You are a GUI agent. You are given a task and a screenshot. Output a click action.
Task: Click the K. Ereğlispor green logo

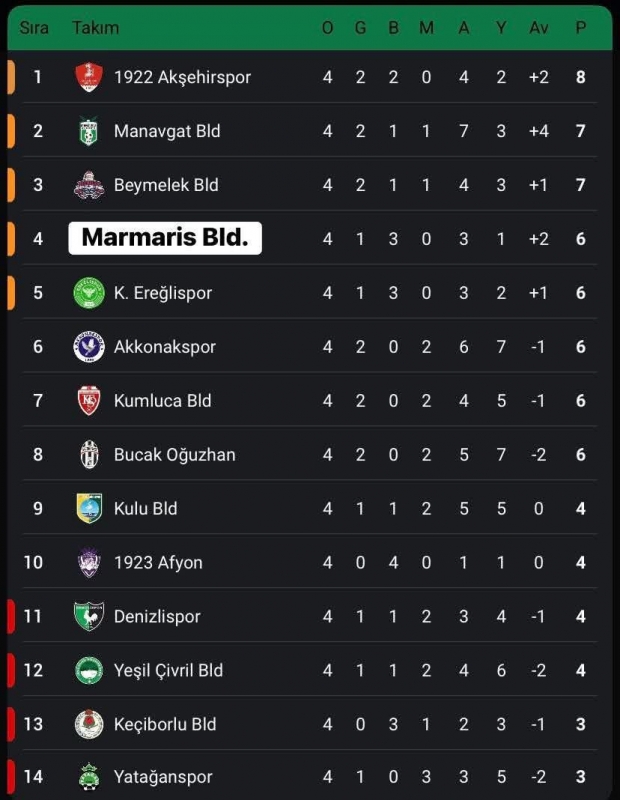pyautogui.click(x=89, y=293)
